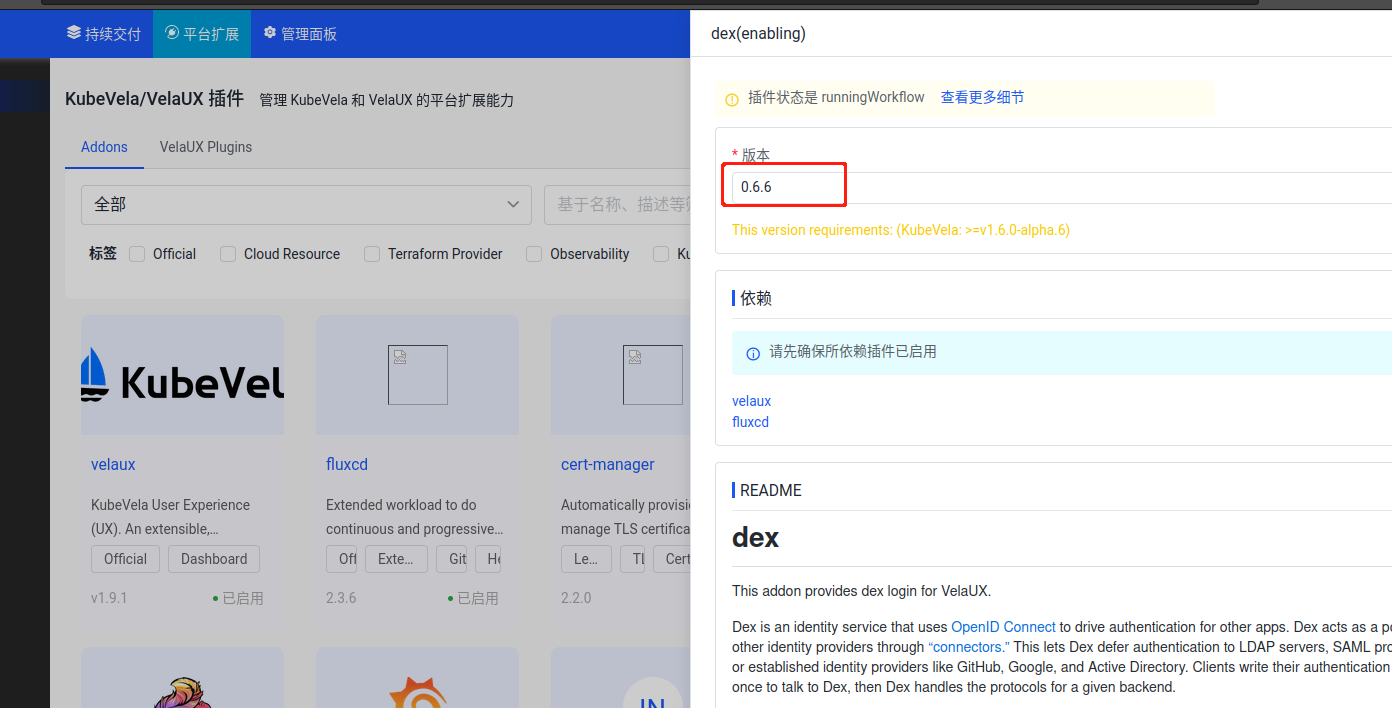
Task: Click the warning icon in the runningWorkflow banner
Action: click(731, 97)
